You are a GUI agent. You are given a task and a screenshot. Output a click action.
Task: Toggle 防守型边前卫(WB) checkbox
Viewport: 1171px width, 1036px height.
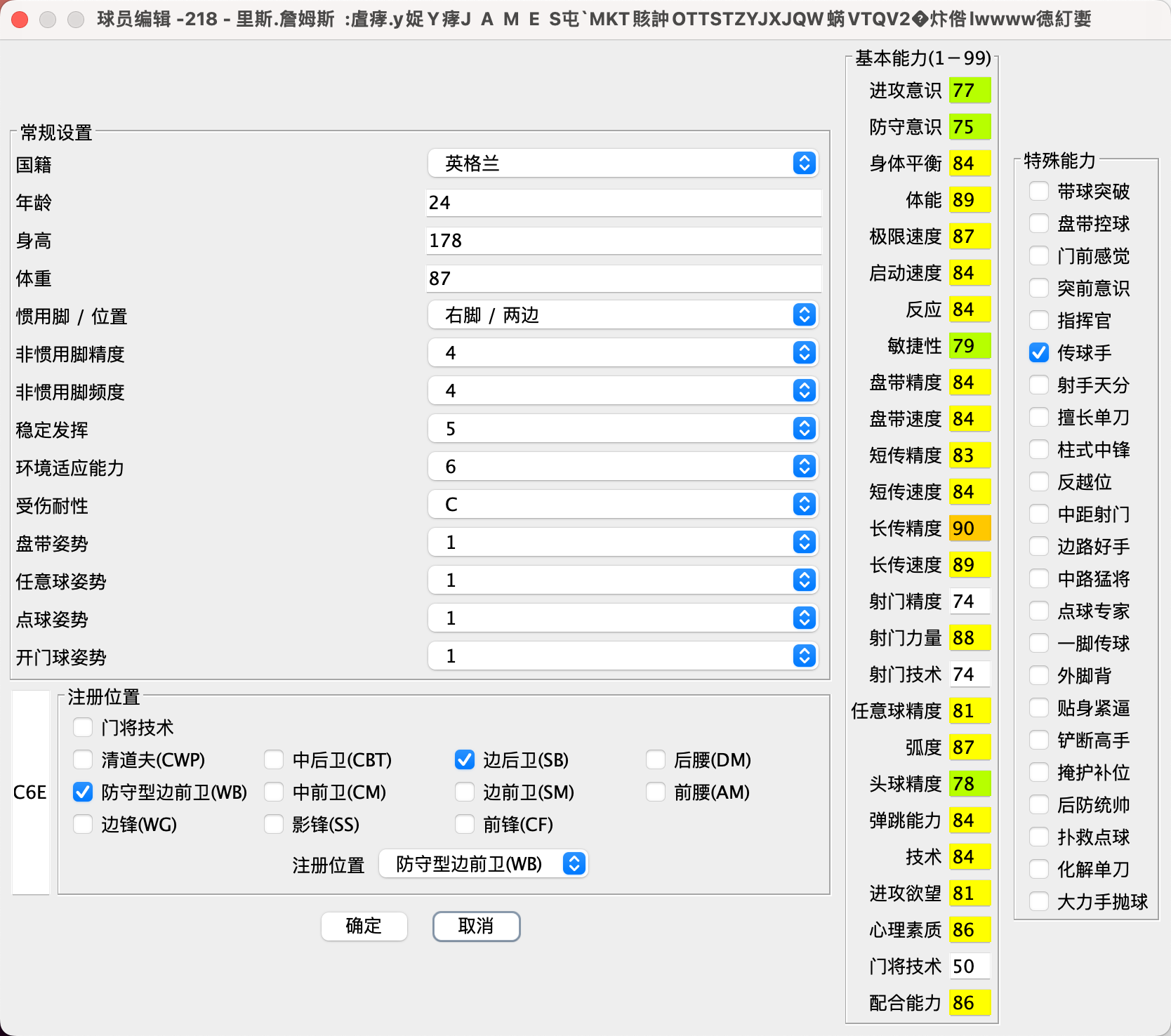83,792
